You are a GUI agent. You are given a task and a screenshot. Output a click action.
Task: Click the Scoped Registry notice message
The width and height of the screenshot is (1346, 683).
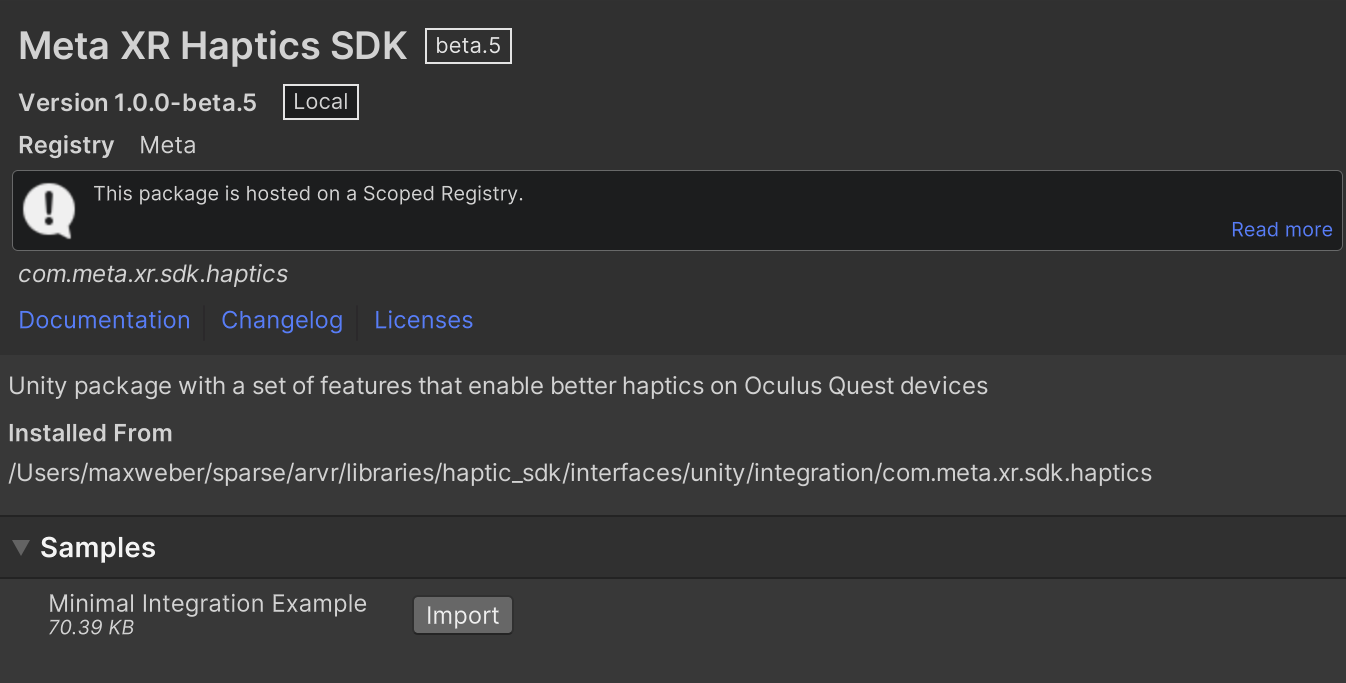[308, 194]
